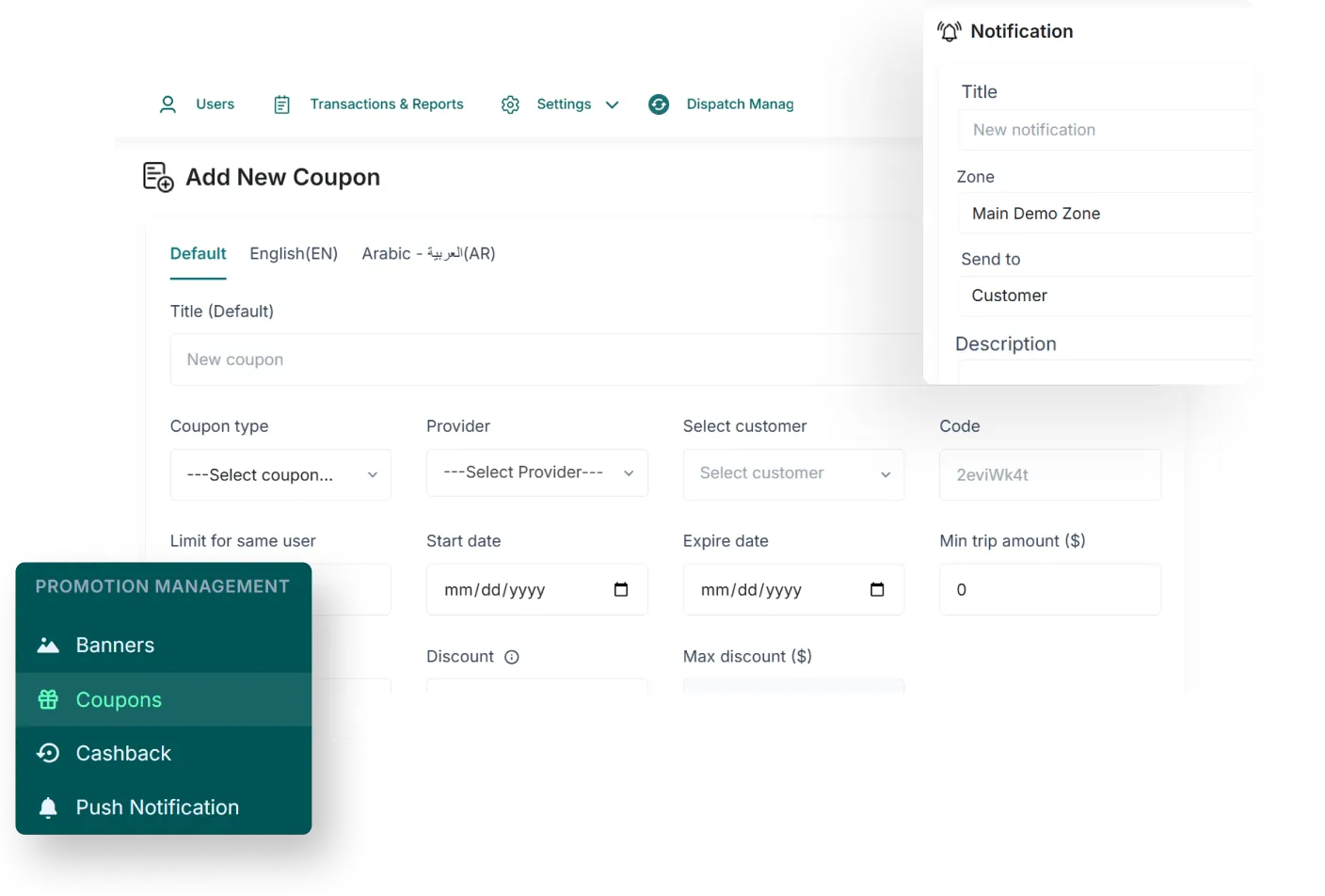
Task: Switch to the Arabic (AR) tab
Action: 428,253
